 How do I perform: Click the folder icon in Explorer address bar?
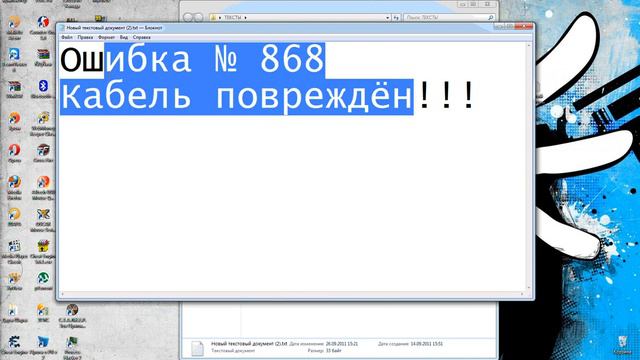pyautogui.click(x=213, y=18)
